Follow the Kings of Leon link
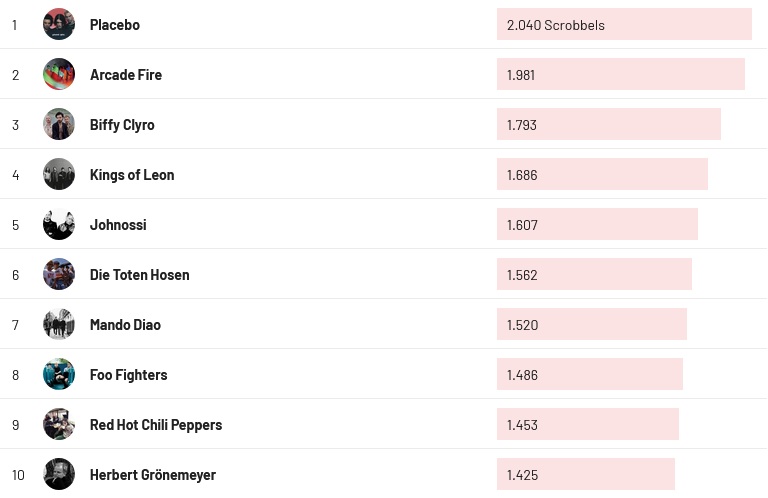This screenshot has height=498, width=768. (132, 175)
